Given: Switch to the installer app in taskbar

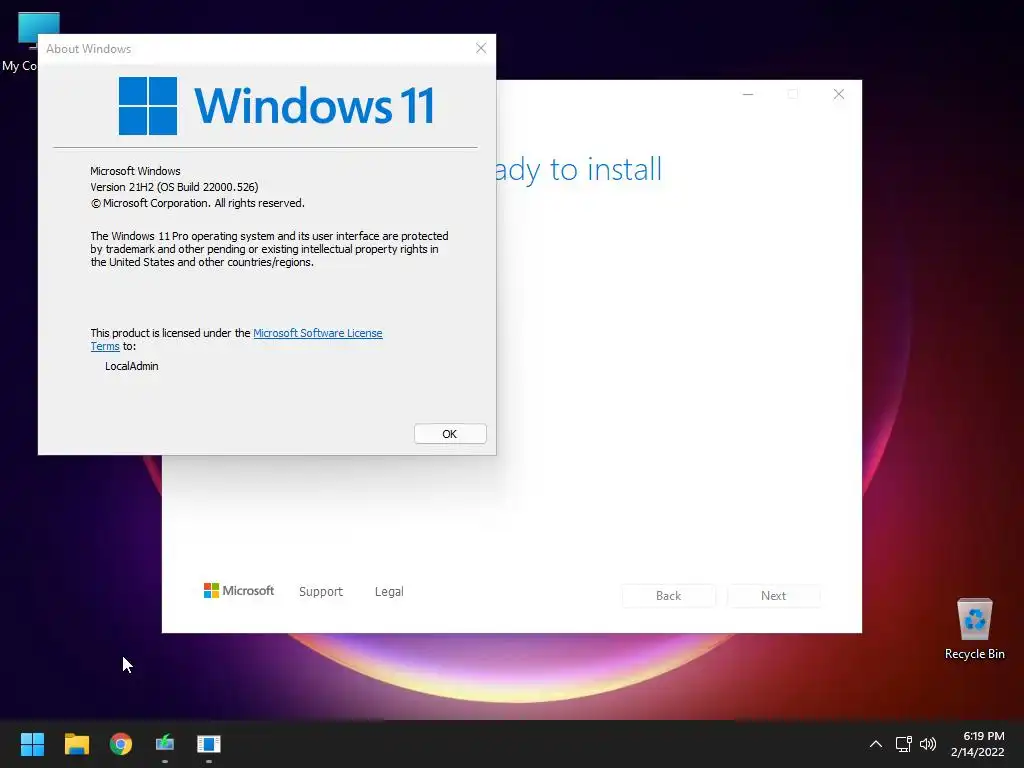Looking at the screenshot, I should (x=165, y=744).
